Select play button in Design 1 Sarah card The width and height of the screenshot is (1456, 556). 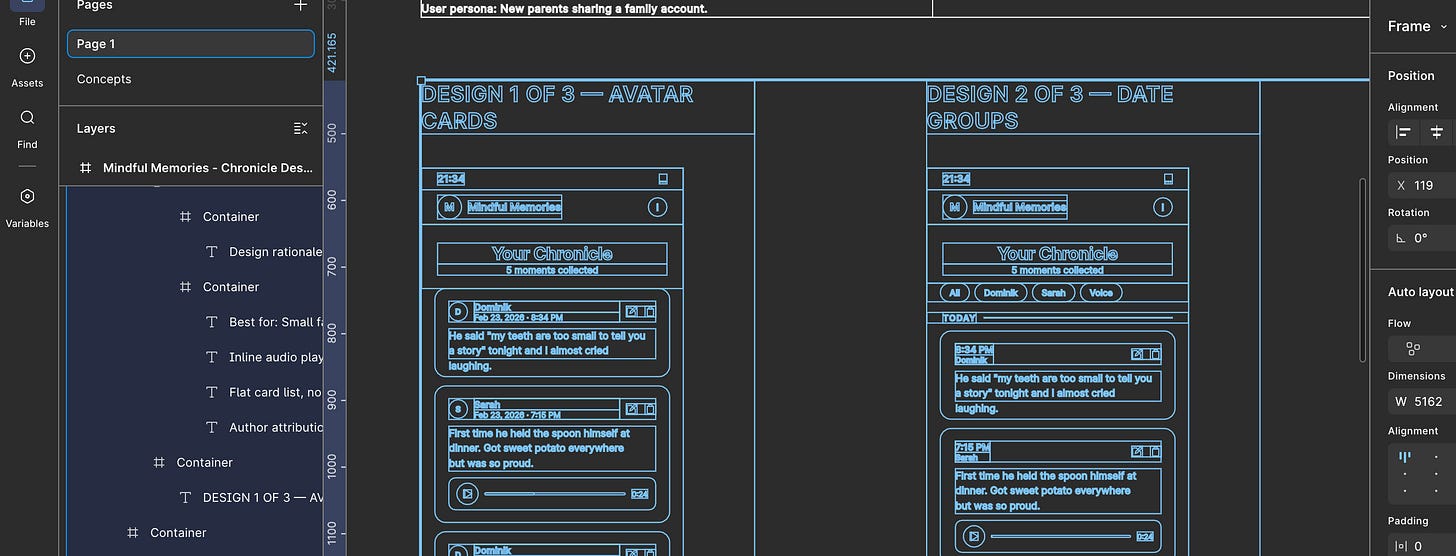pos(466,493)
